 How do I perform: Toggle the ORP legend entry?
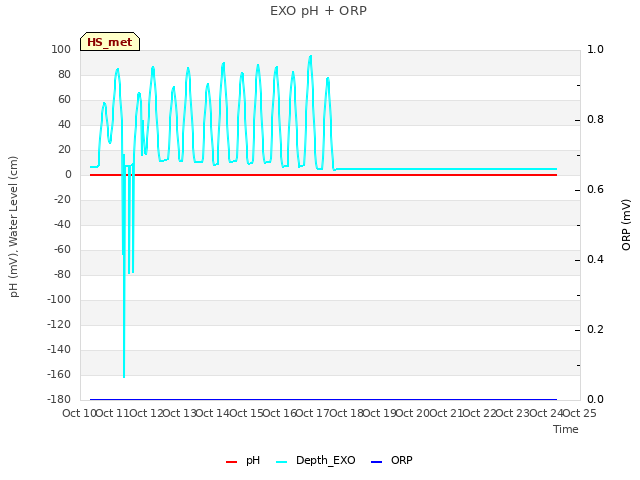[392, 461]
